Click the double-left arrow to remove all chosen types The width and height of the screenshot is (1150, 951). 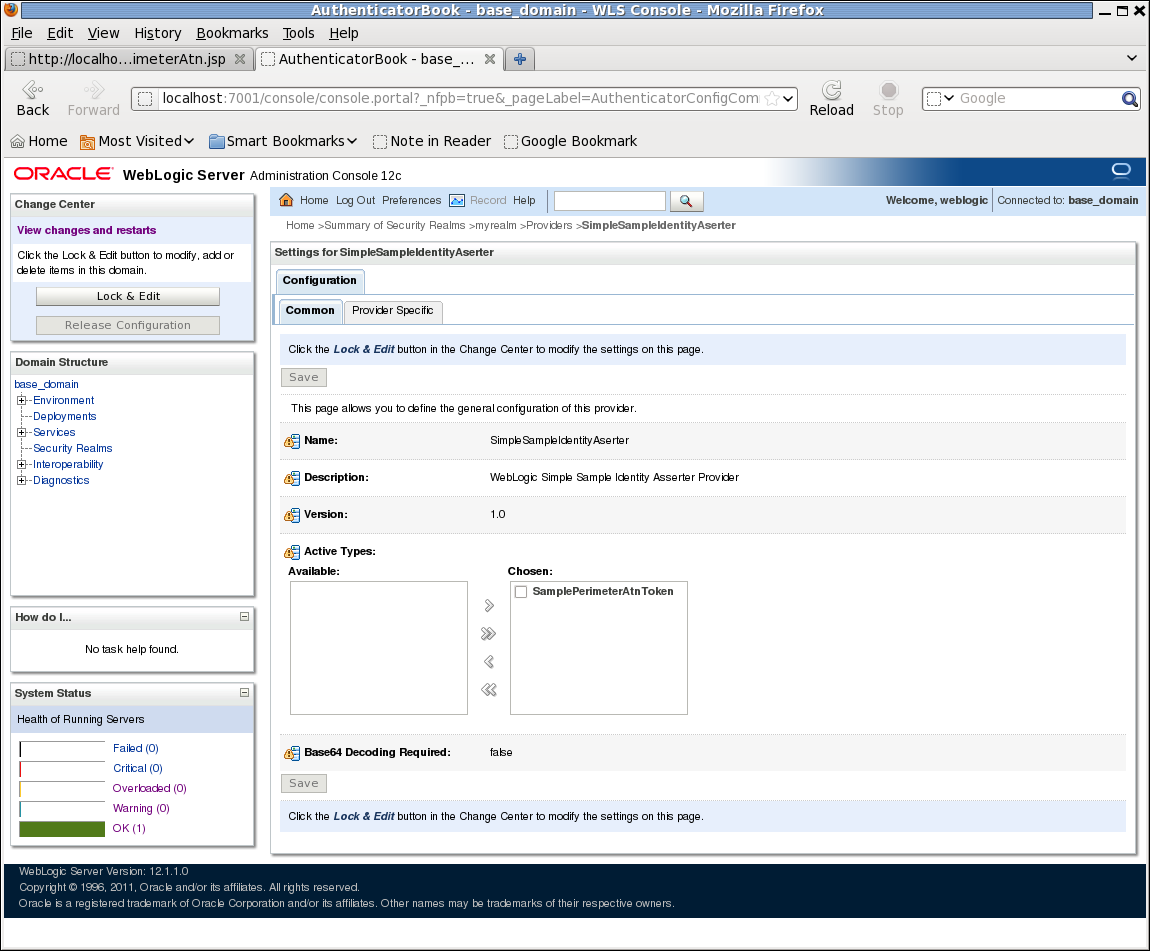pos(488,690)
